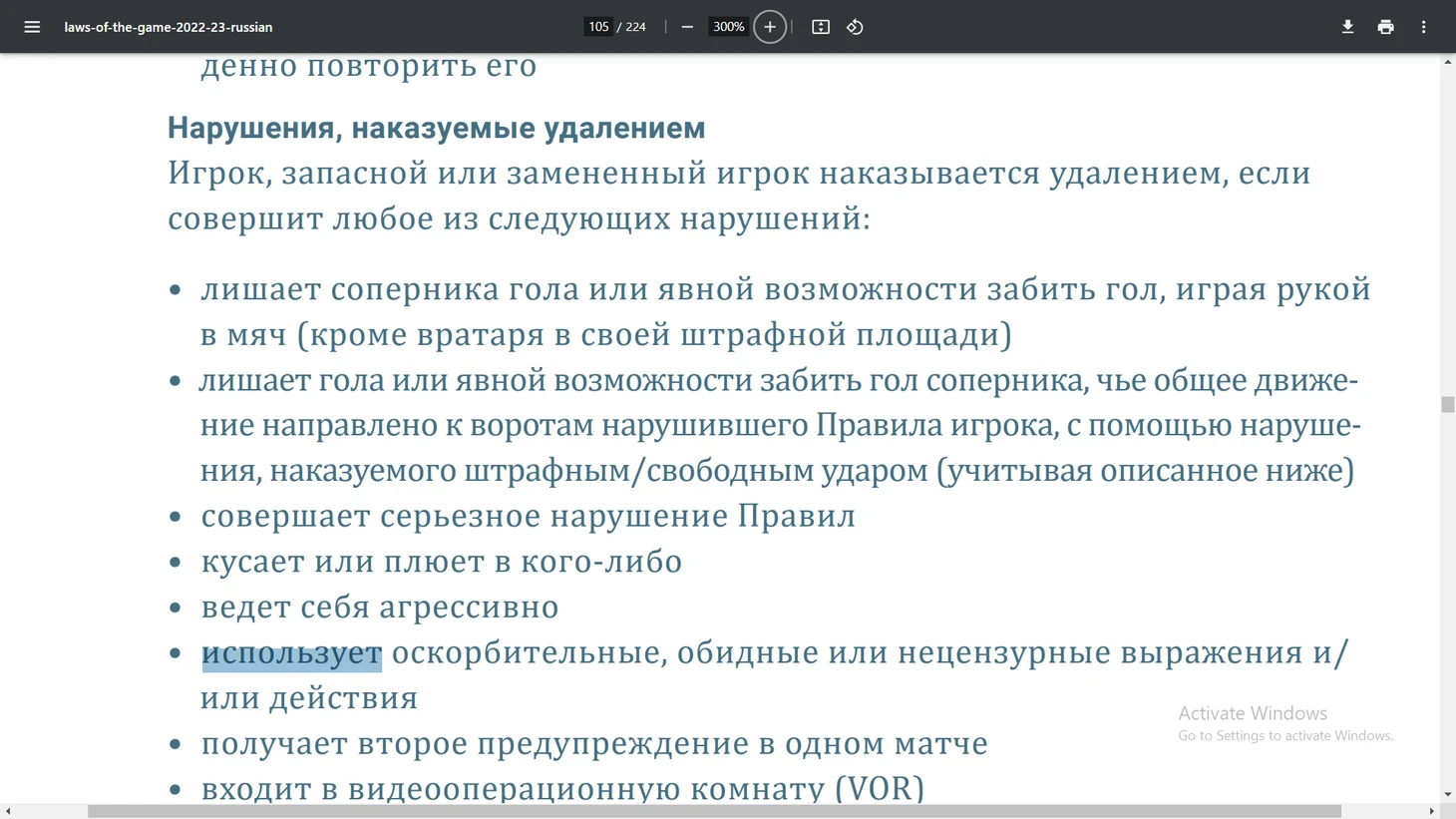1456x819 pixels.
Task: Download the PDF file
Action: [1347, 27]
